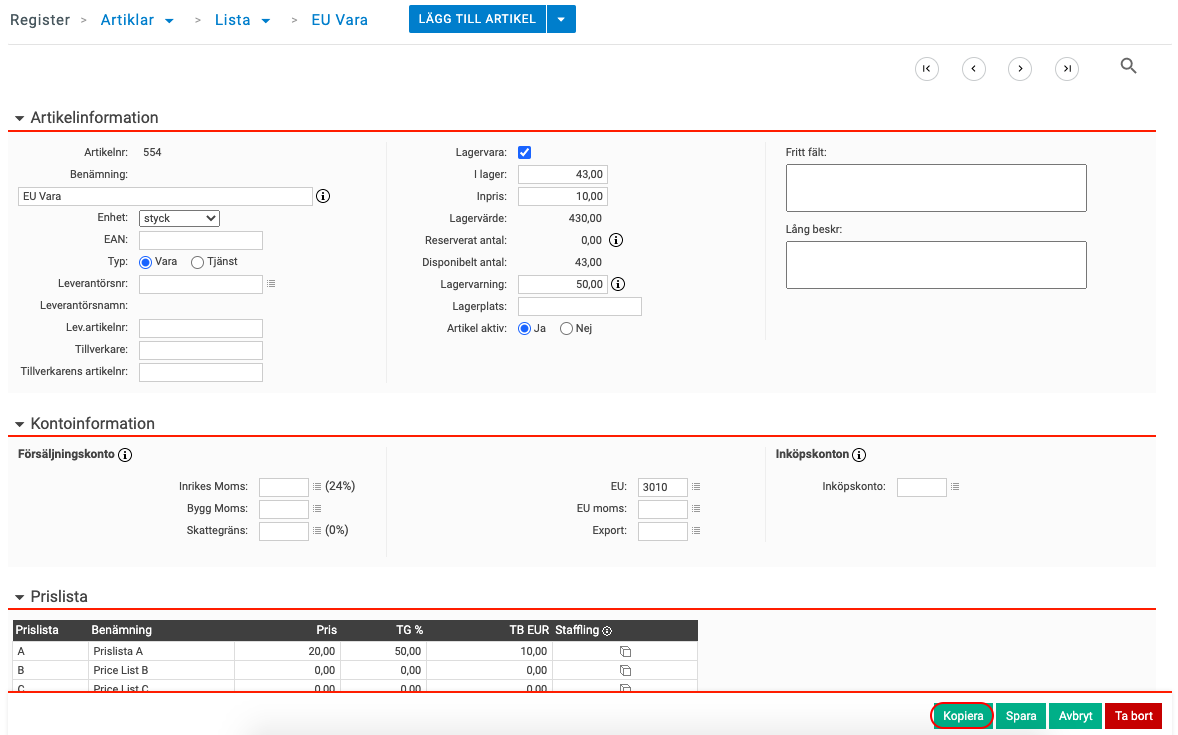The width and height of the screenshot is (1178, 735).
Task: Click the Avbryt button
Action: (1076, 716)
